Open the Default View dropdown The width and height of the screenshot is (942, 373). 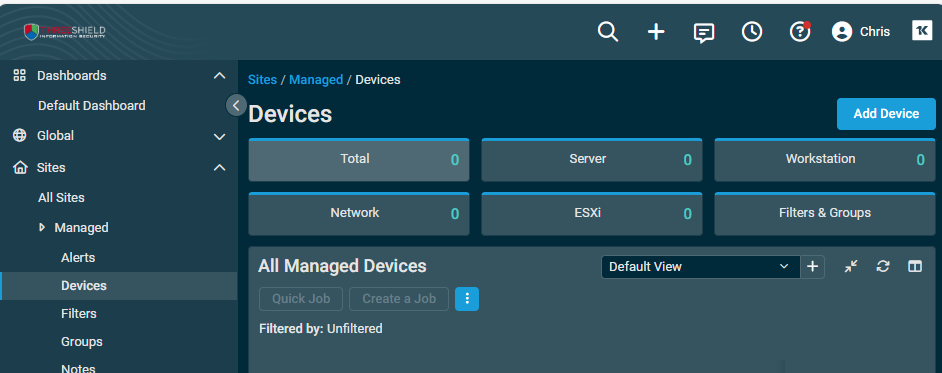700,267
